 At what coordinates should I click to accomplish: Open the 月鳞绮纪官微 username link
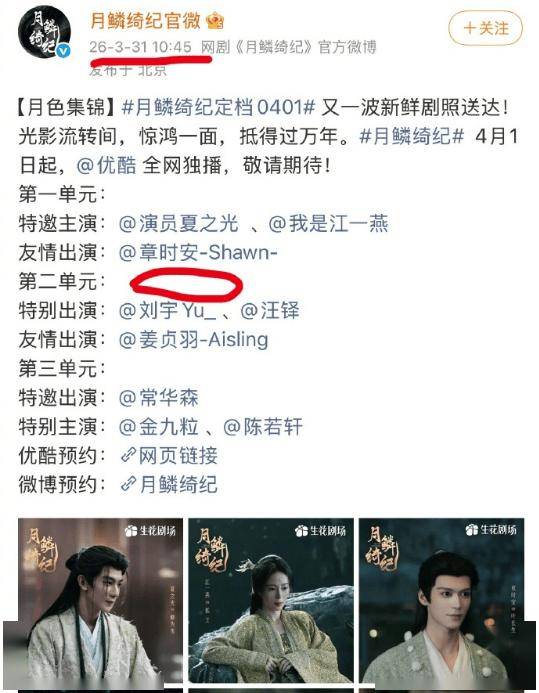click(145, 20)
